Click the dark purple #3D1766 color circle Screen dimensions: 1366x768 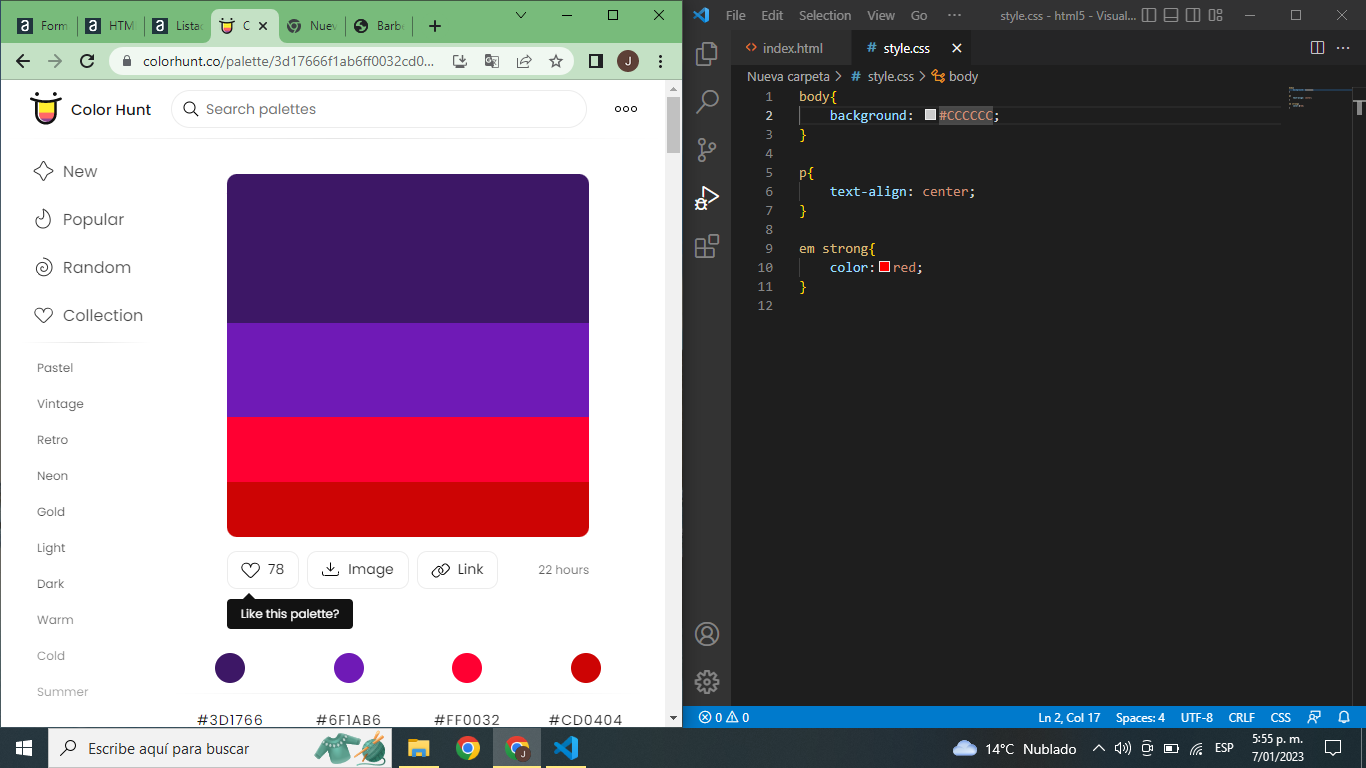(230, 668)
